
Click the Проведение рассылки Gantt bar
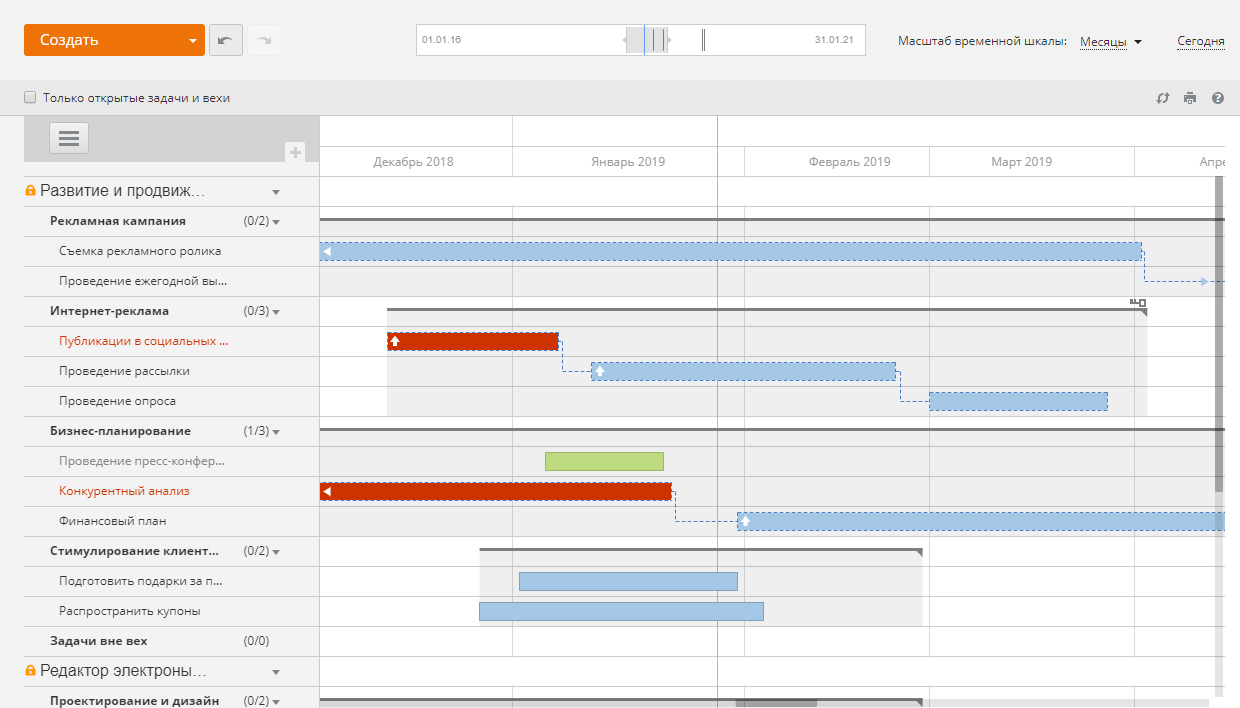pos(743,371)
